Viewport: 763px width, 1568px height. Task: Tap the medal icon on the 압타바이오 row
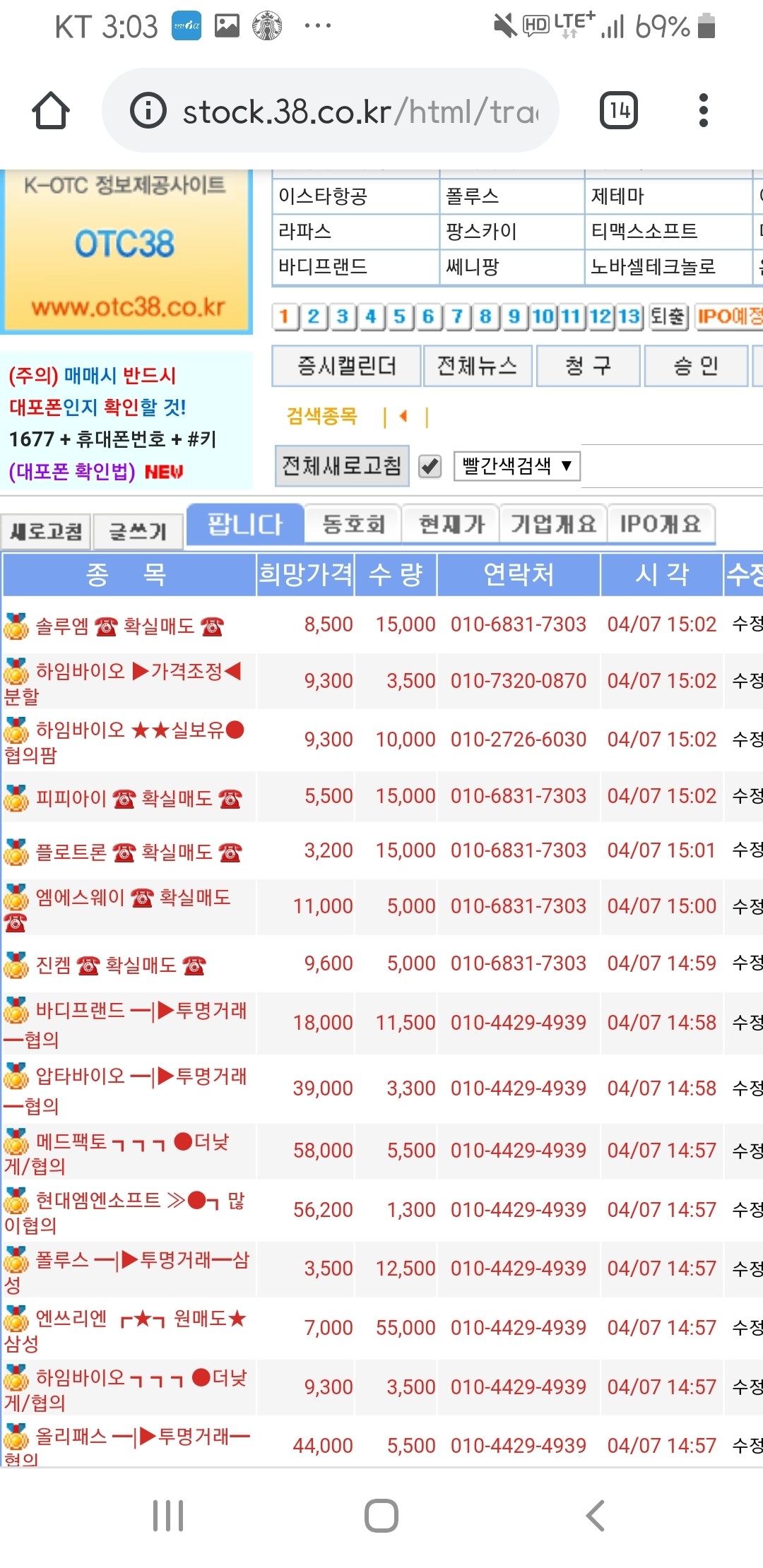pos(16,1076)
